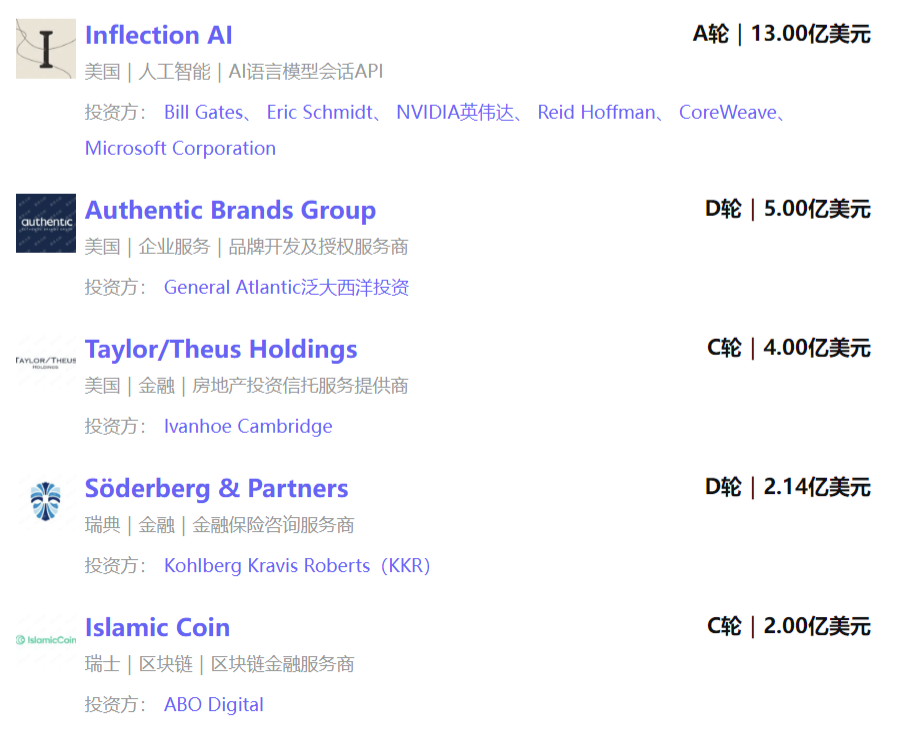Click the Söderberg & Partners lion logo
The width and height of the screenshot is (898, 732).
coord(46,498)
